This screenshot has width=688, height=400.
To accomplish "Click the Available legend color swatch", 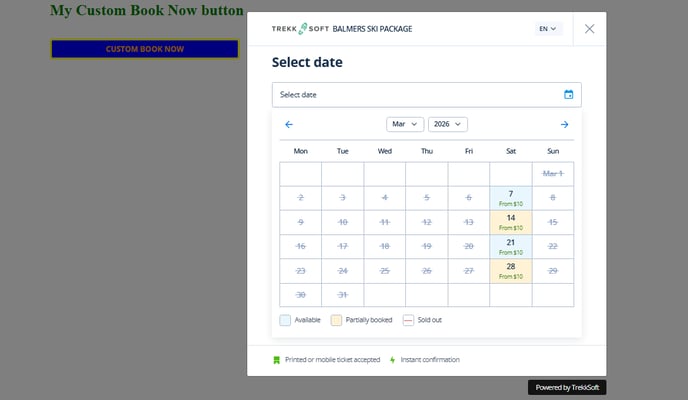I will (x=285, y=320).
